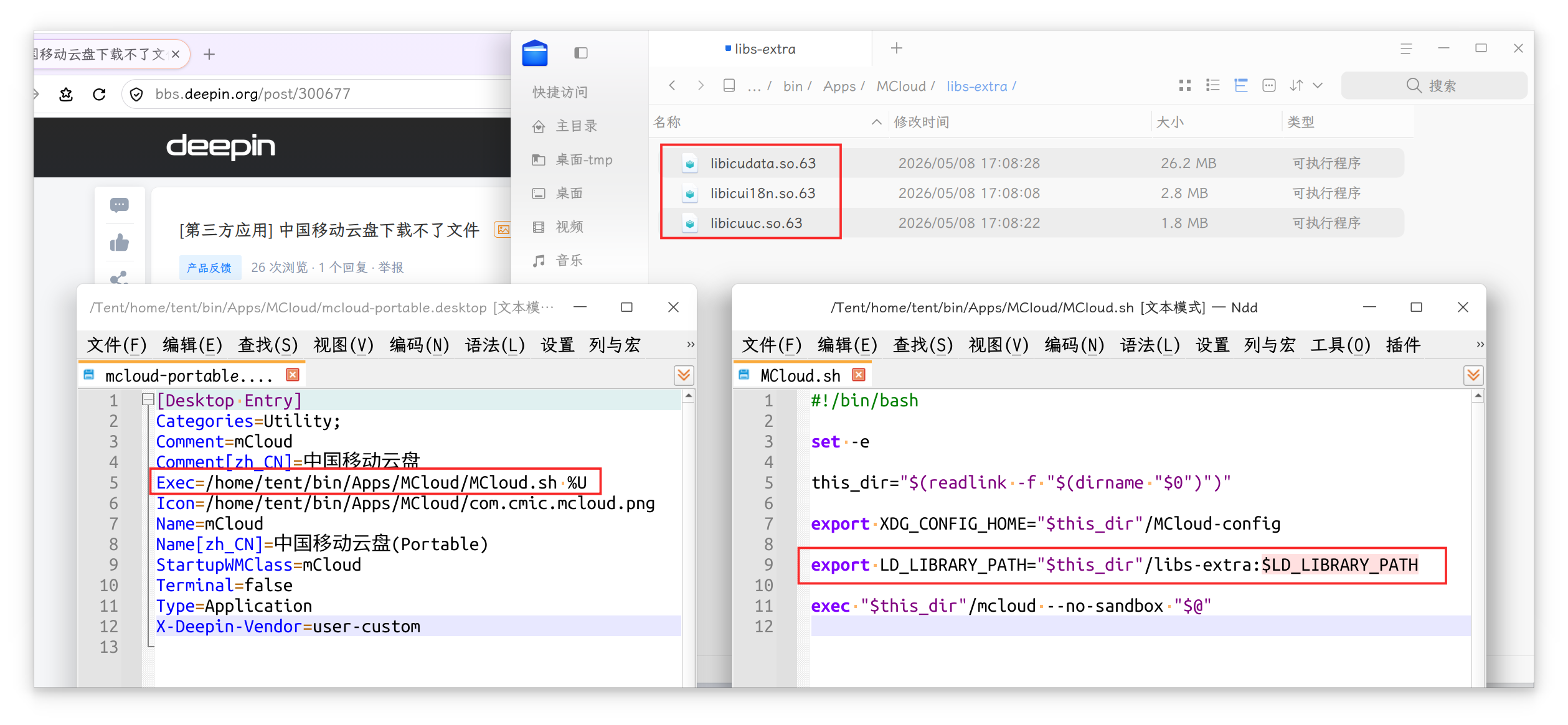
Task: Switch to list view
Action: tap(1212, 85)
